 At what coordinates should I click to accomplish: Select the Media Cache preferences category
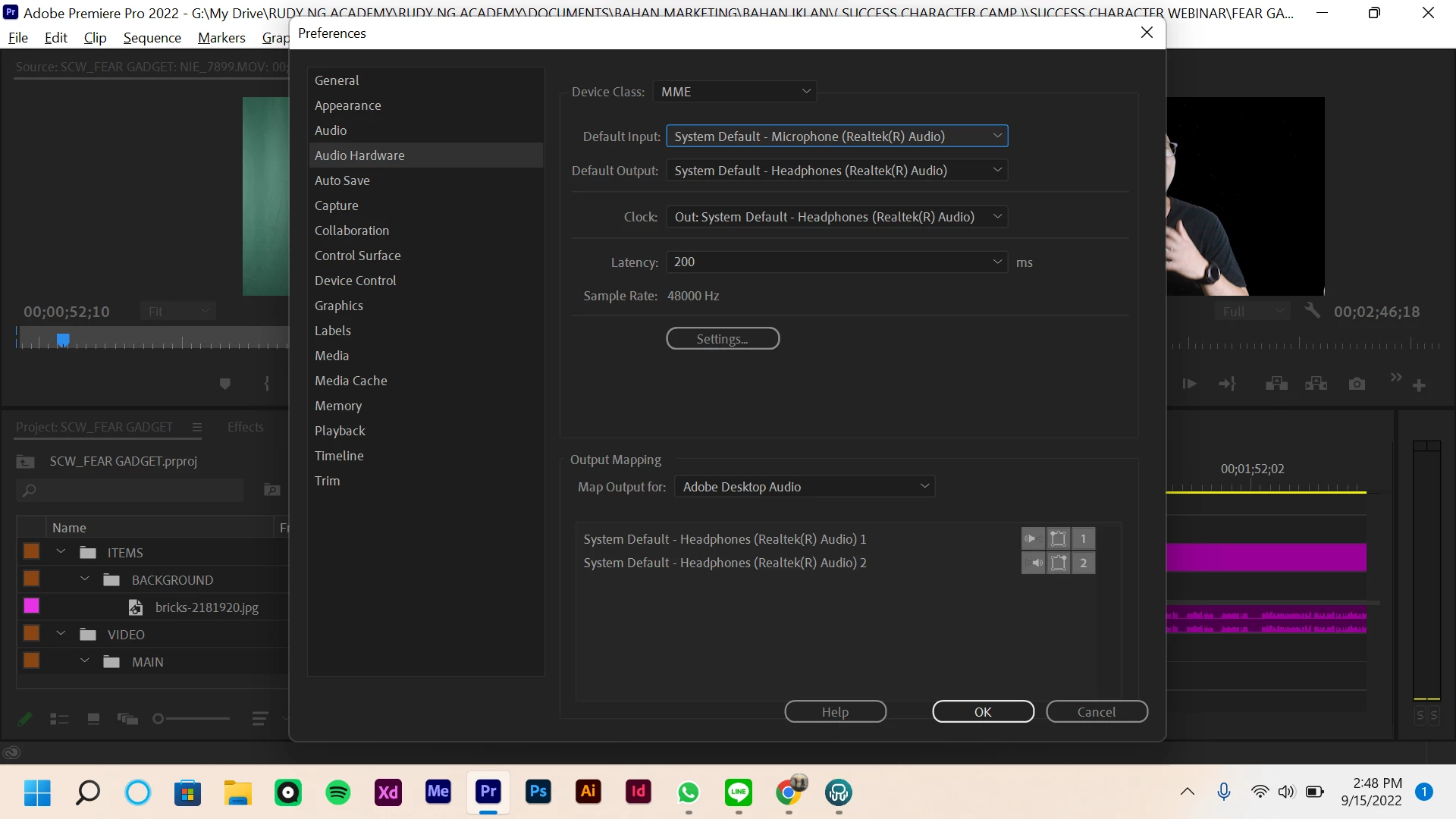coord(350,381)
